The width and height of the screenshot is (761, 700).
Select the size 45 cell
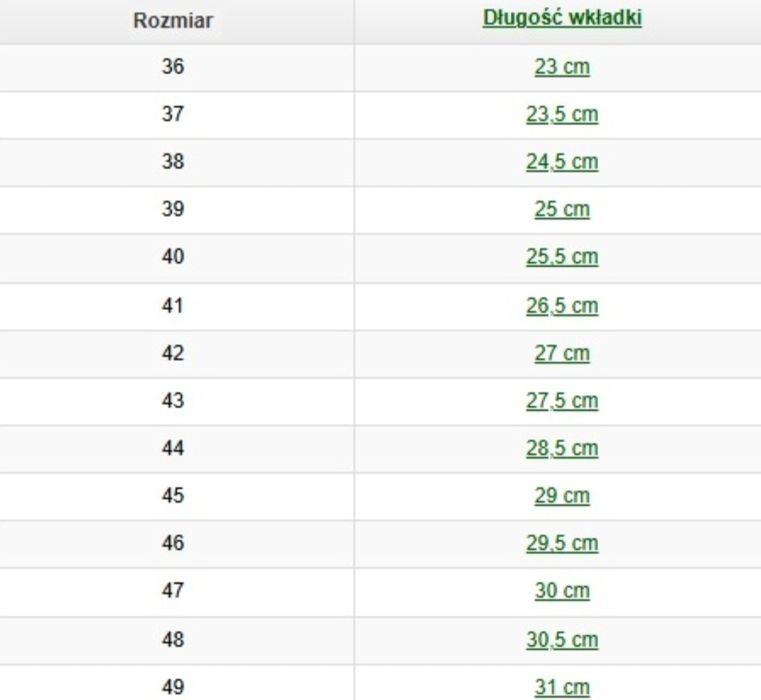click(x=172, y=496)
